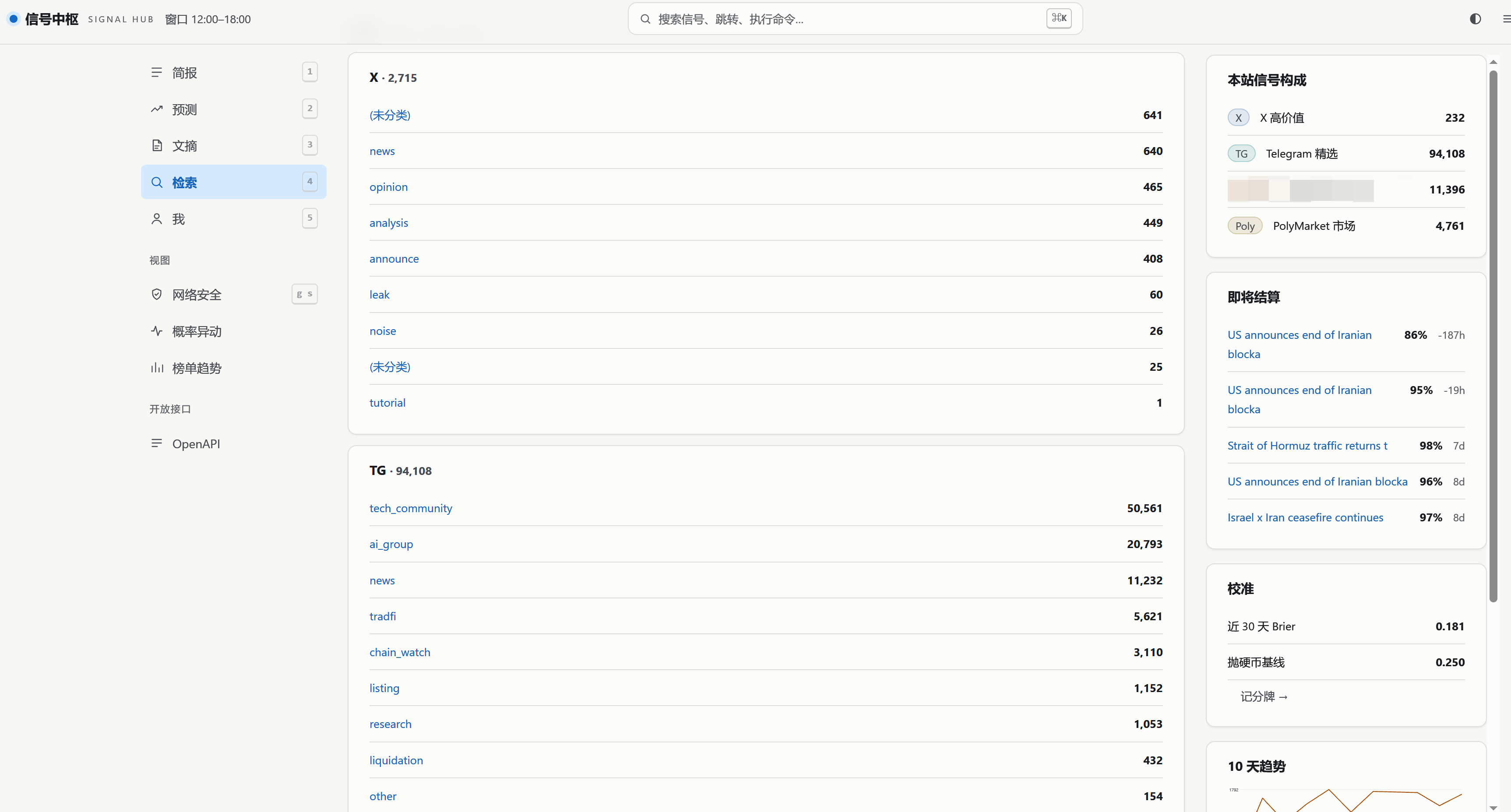This screenshot has height=812, width=1511.
Task: Click the 记分牌 → scoreboard link
Action: pyautogui.click(x=1264, y=696)
